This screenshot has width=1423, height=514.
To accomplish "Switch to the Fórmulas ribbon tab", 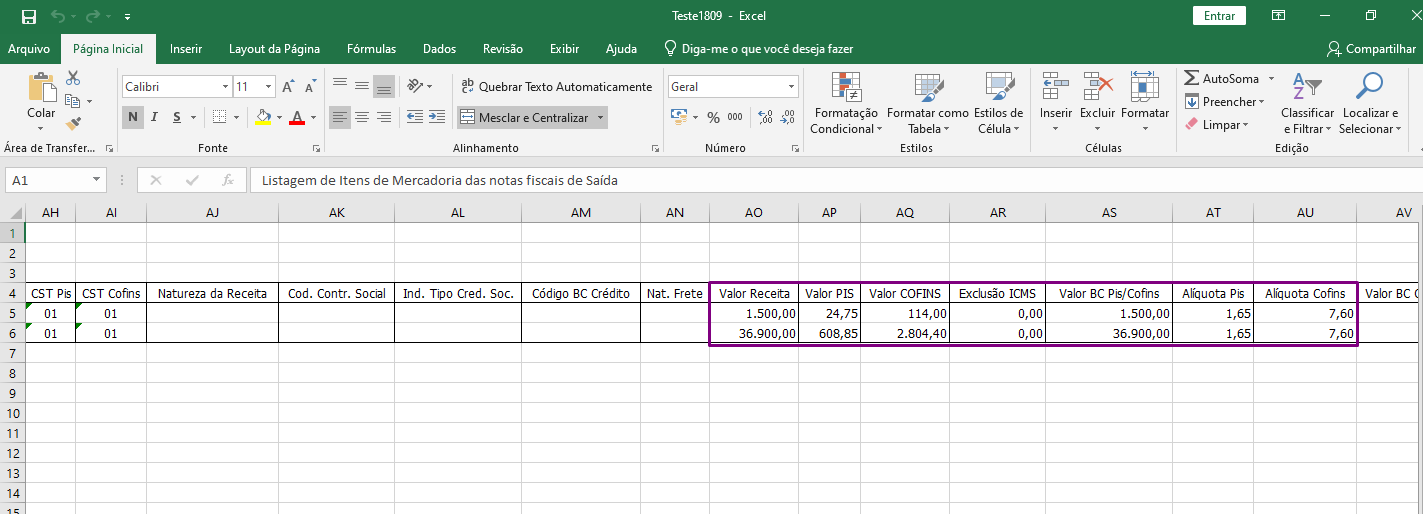I will click(x=371, y=49).
